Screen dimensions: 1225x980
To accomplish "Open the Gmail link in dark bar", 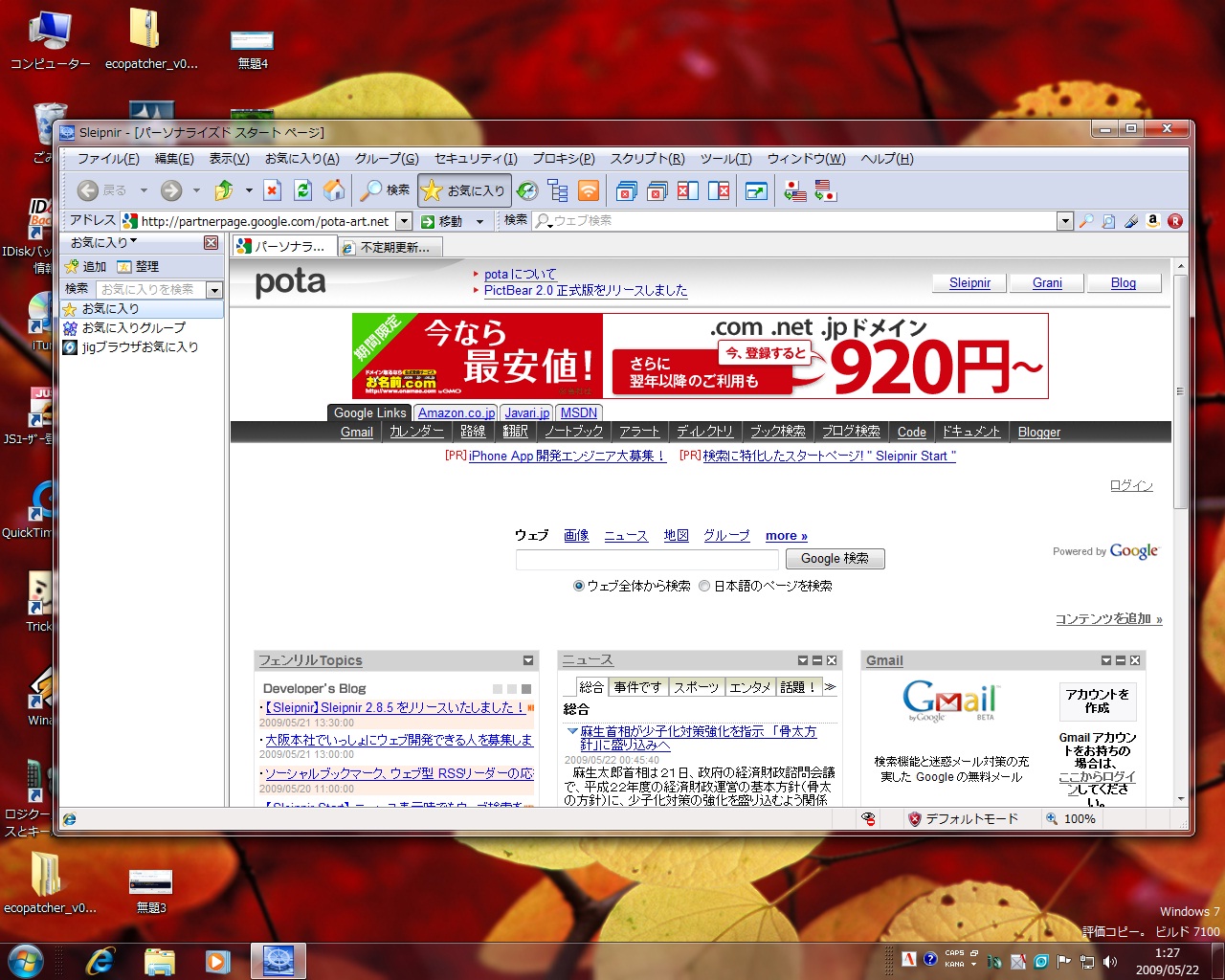I will [357, 433].
